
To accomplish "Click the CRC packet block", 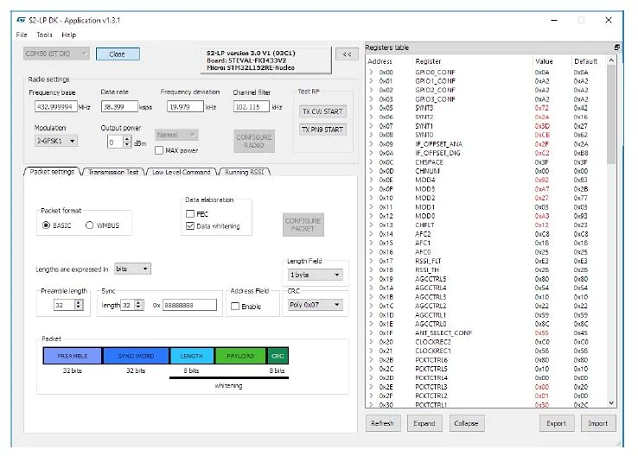I will 277,356.
